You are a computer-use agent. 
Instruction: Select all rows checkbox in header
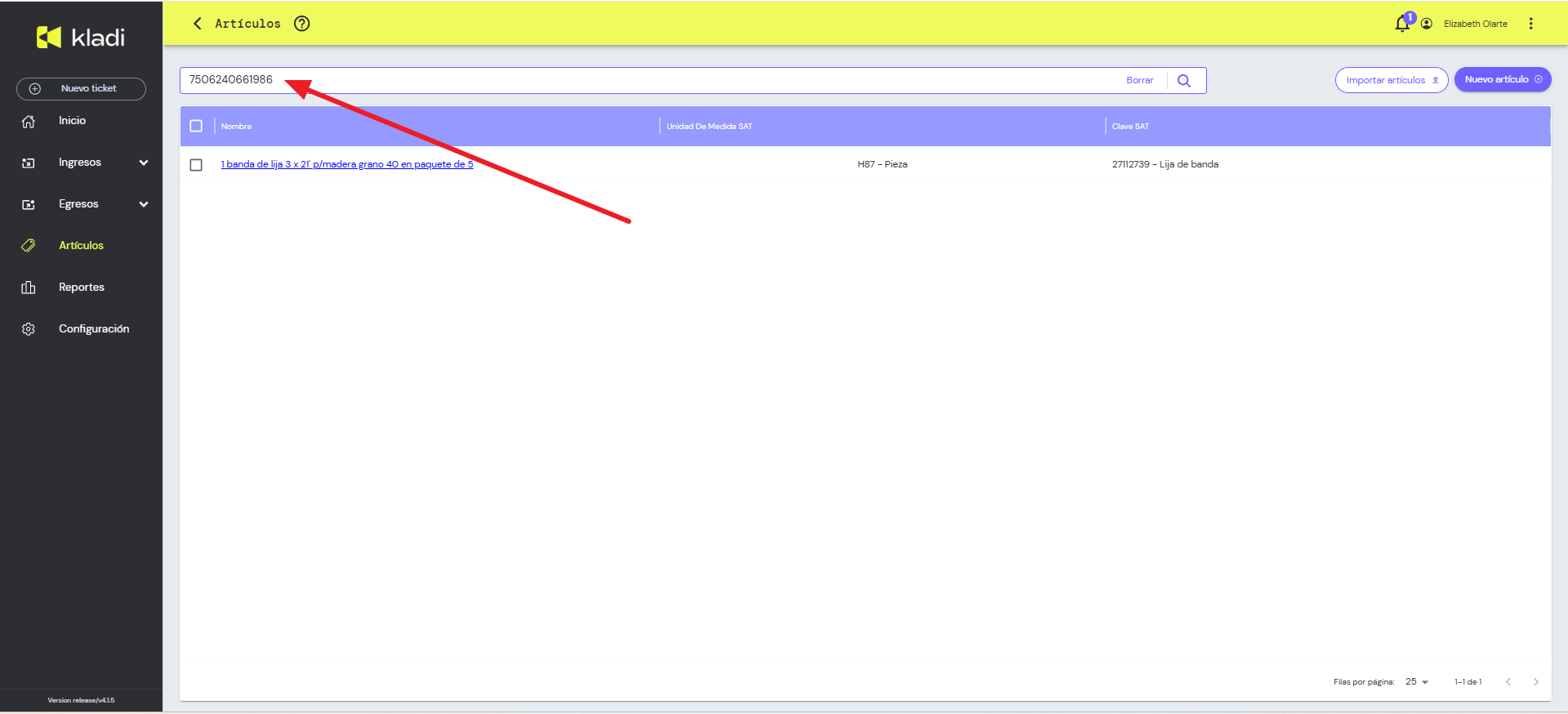(x=196, y=127)
